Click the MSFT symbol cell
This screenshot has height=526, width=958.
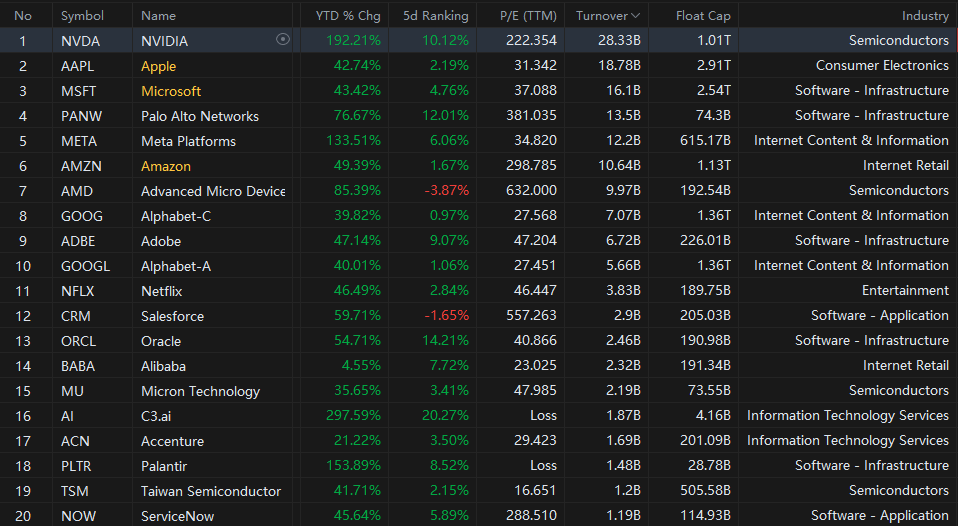78,91
